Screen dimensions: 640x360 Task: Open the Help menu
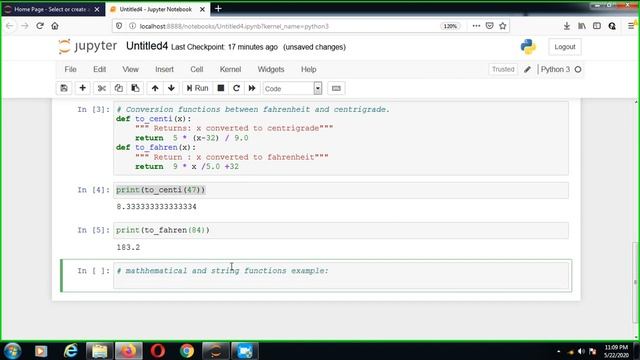309,69
